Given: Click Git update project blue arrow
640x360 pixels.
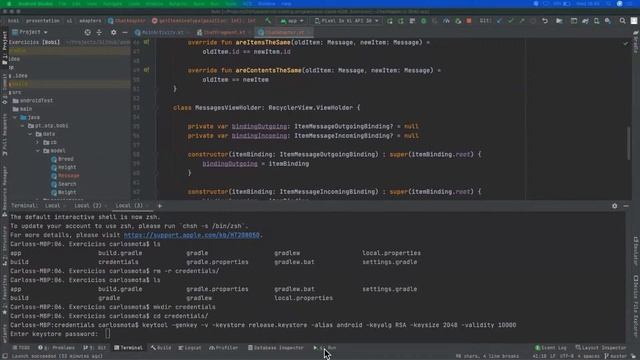Looking at the screenshot, I should 499,21.
